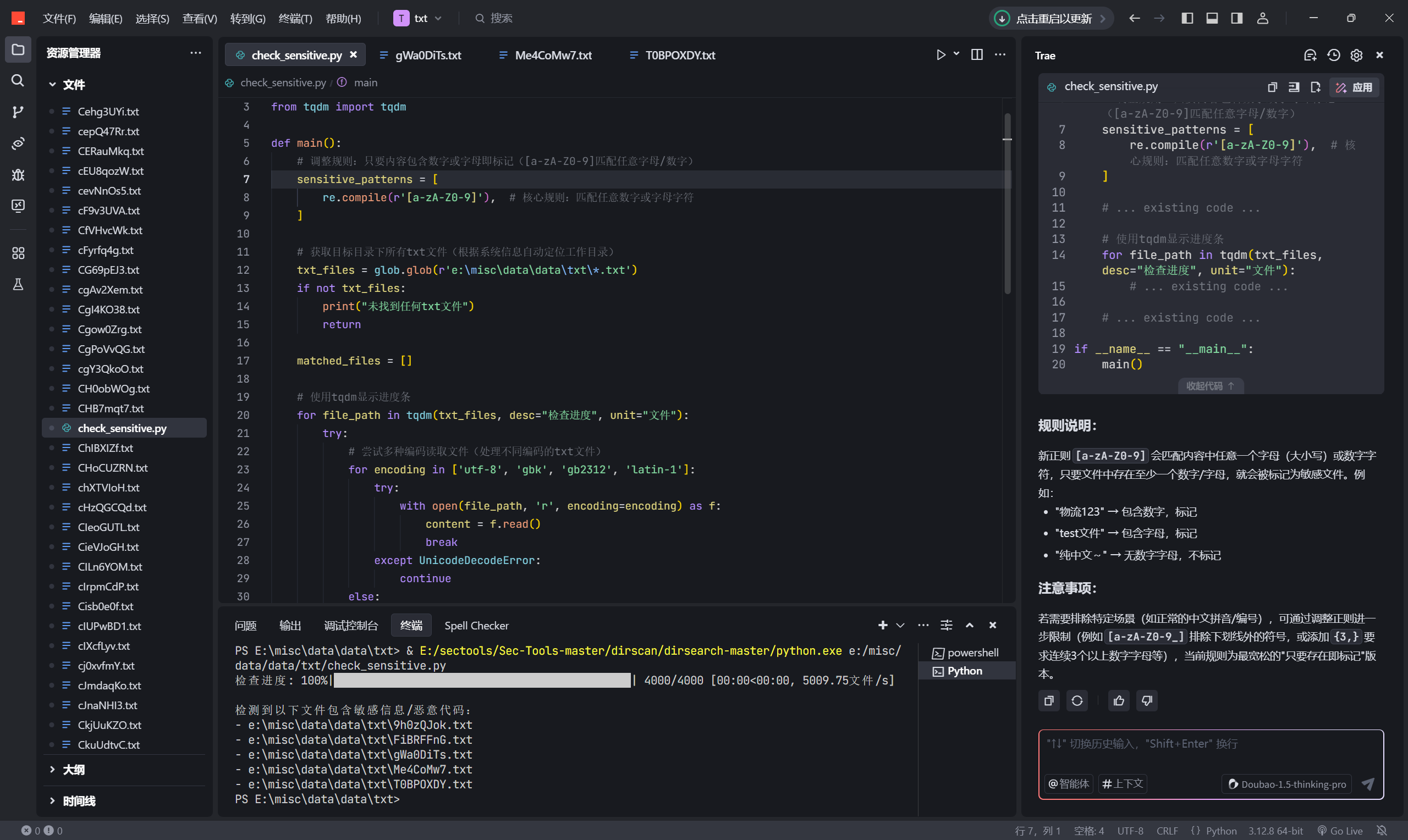Image resolution: width=1408 pixels, height=840 pixels.
Task: Split the editor to the right
Action: [977, 55]
